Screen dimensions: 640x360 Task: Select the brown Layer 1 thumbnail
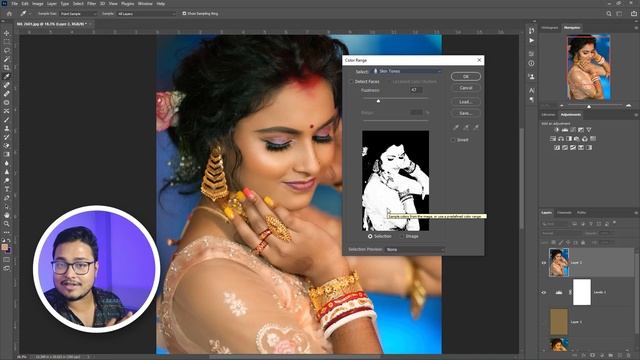[559, 322]
